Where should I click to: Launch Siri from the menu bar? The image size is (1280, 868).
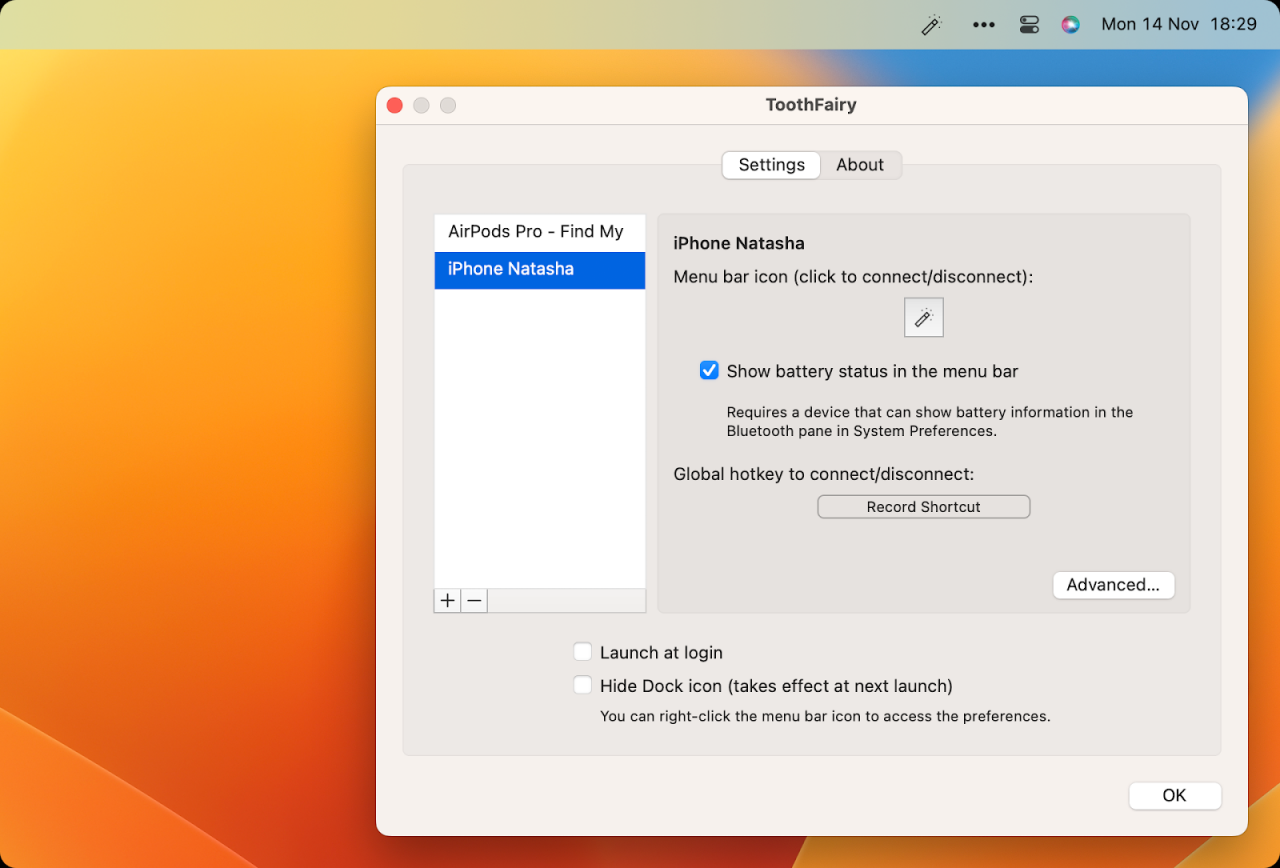click(x=1070, y=25)
